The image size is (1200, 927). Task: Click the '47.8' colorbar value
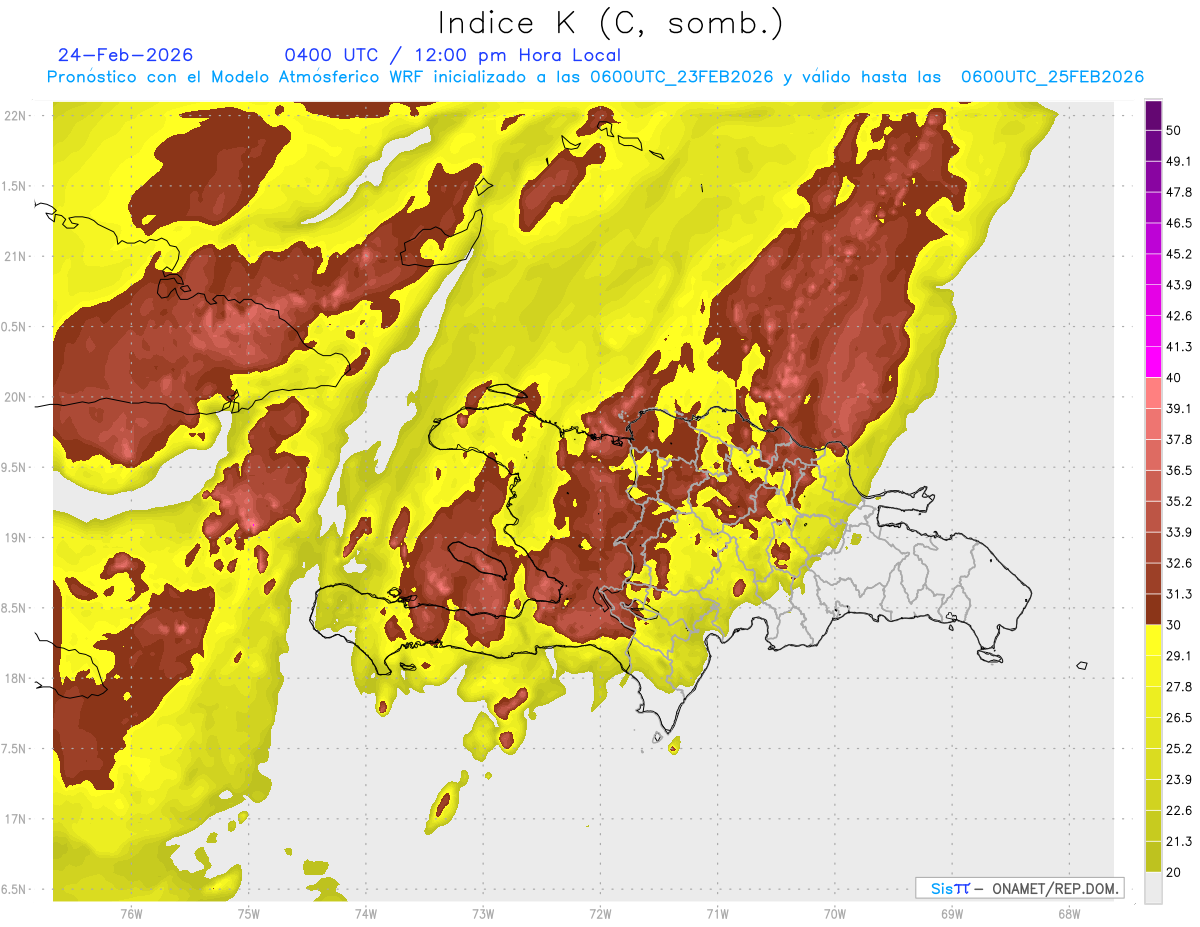point(1179,192)
